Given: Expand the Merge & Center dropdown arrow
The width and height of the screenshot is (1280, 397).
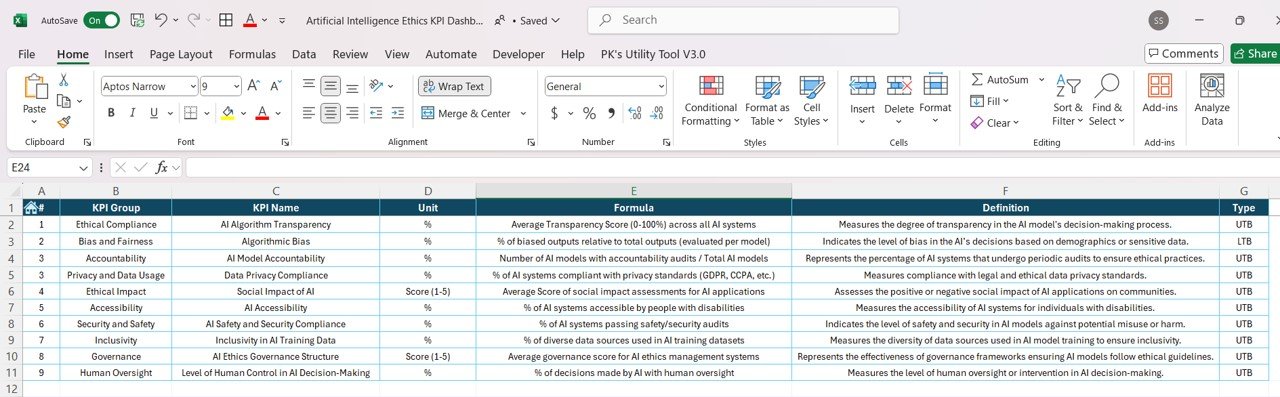Looking at the screenshot, I should (x=523, y=113).
